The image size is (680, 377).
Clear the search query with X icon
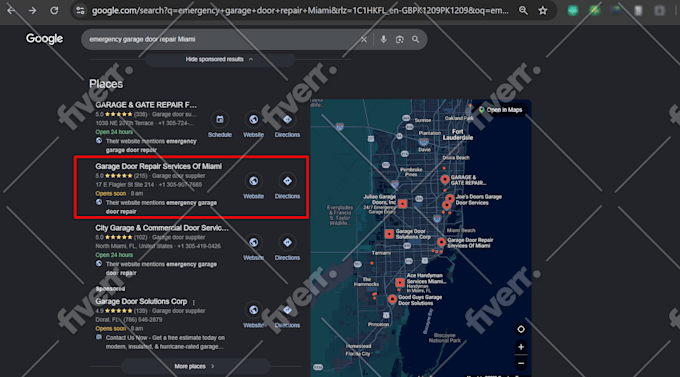(364, 39)
